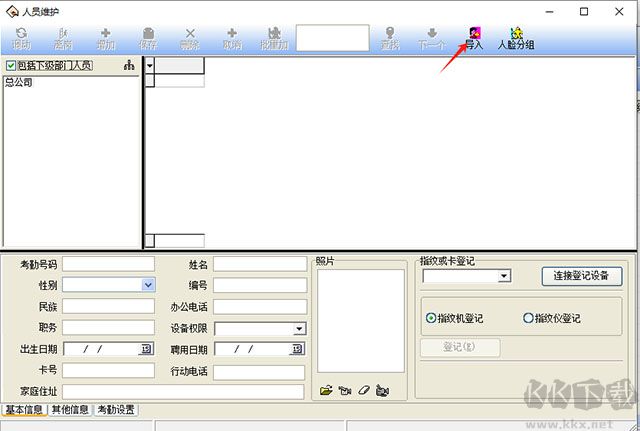The width and height of the screenshot is (640, 431).
Task: Click the 姓名 input field
Action: tap(260, 264)
